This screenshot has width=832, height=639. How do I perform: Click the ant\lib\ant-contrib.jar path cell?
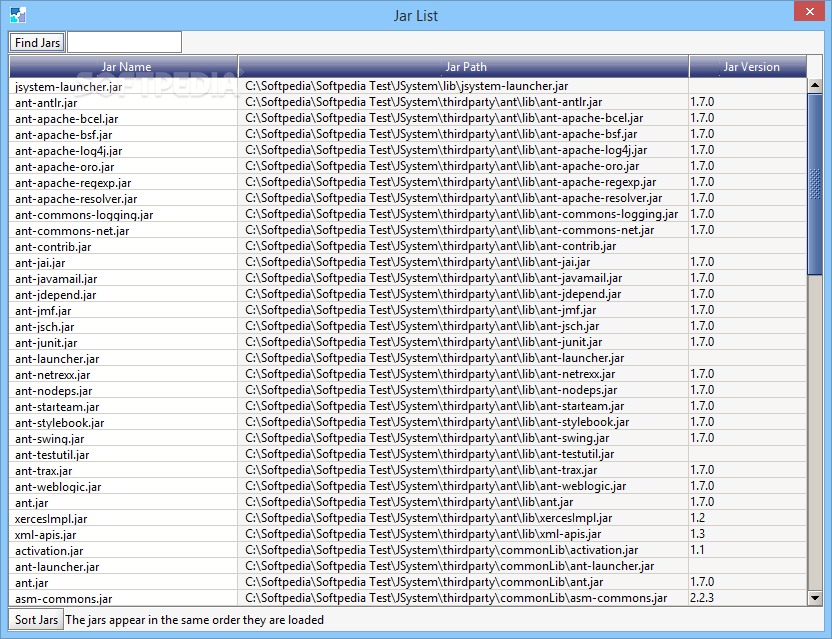tap(464, 246)
